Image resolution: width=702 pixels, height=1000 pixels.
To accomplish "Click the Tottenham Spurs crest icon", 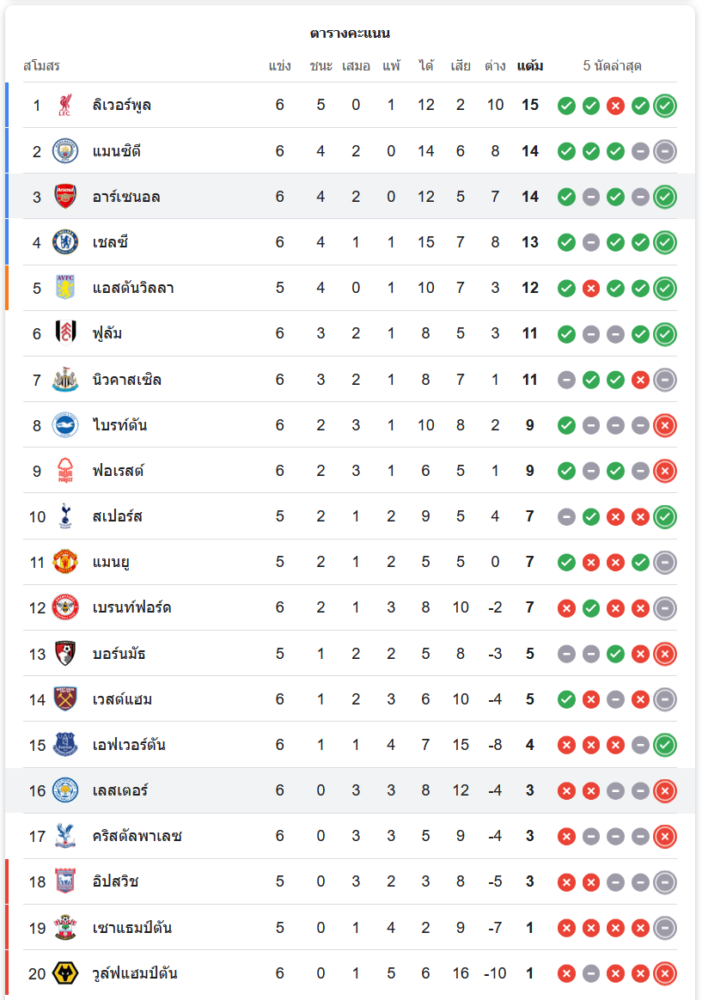I will 66,516.
